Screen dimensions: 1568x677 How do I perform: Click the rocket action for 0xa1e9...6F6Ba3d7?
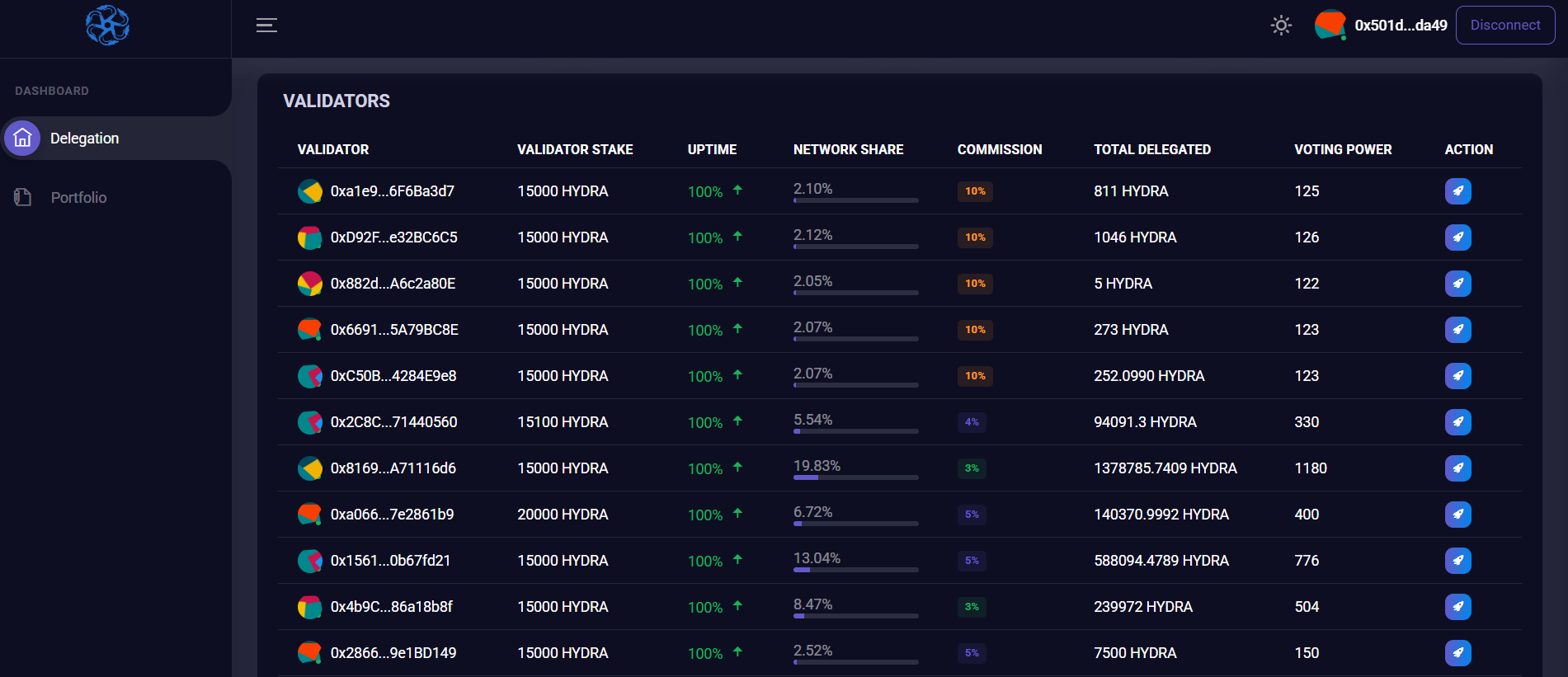click(x=1458, y=191)
